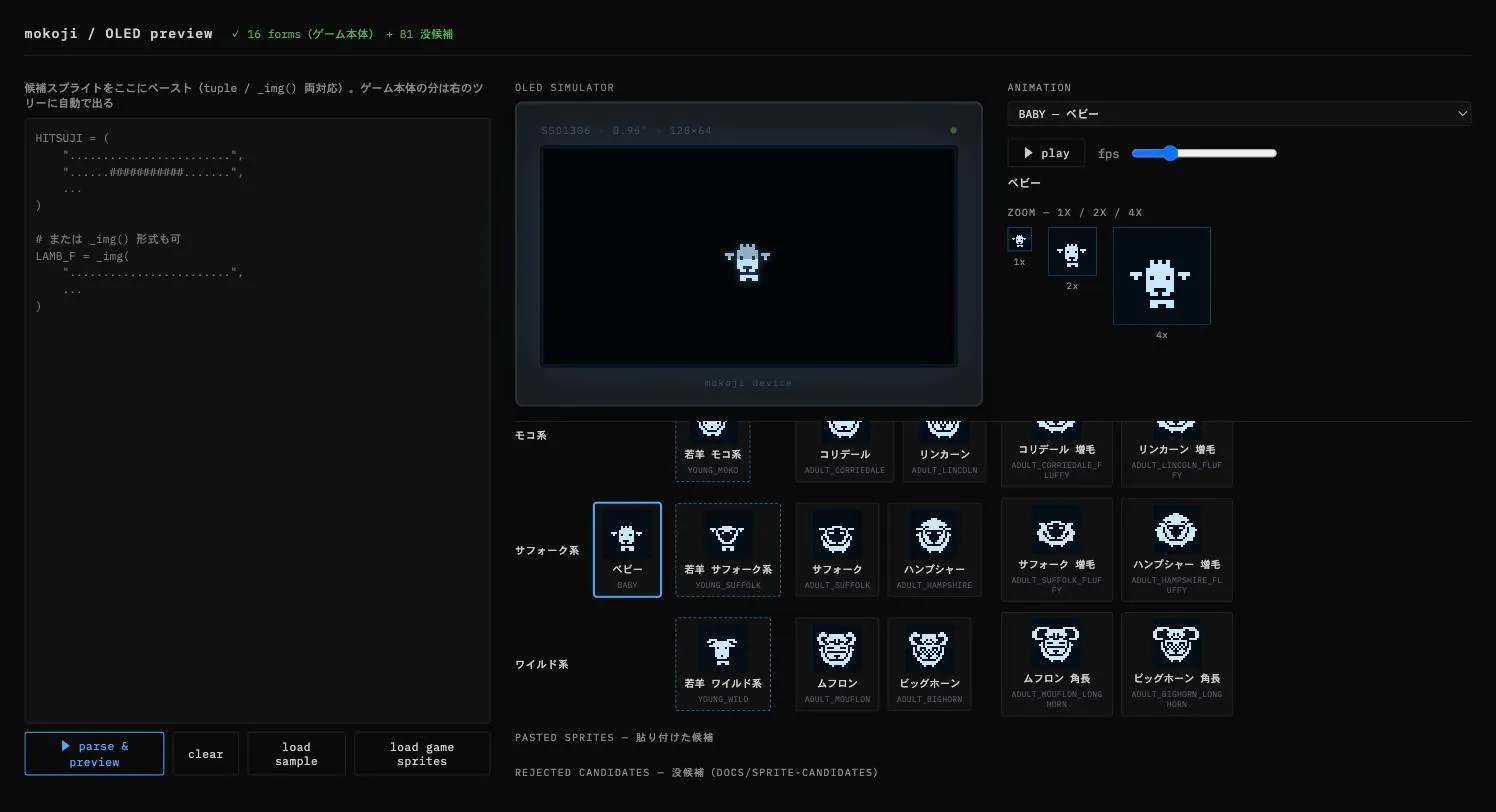Open the animation form dropdown
The image size is (1496, 812).
tap(1239, 114)
